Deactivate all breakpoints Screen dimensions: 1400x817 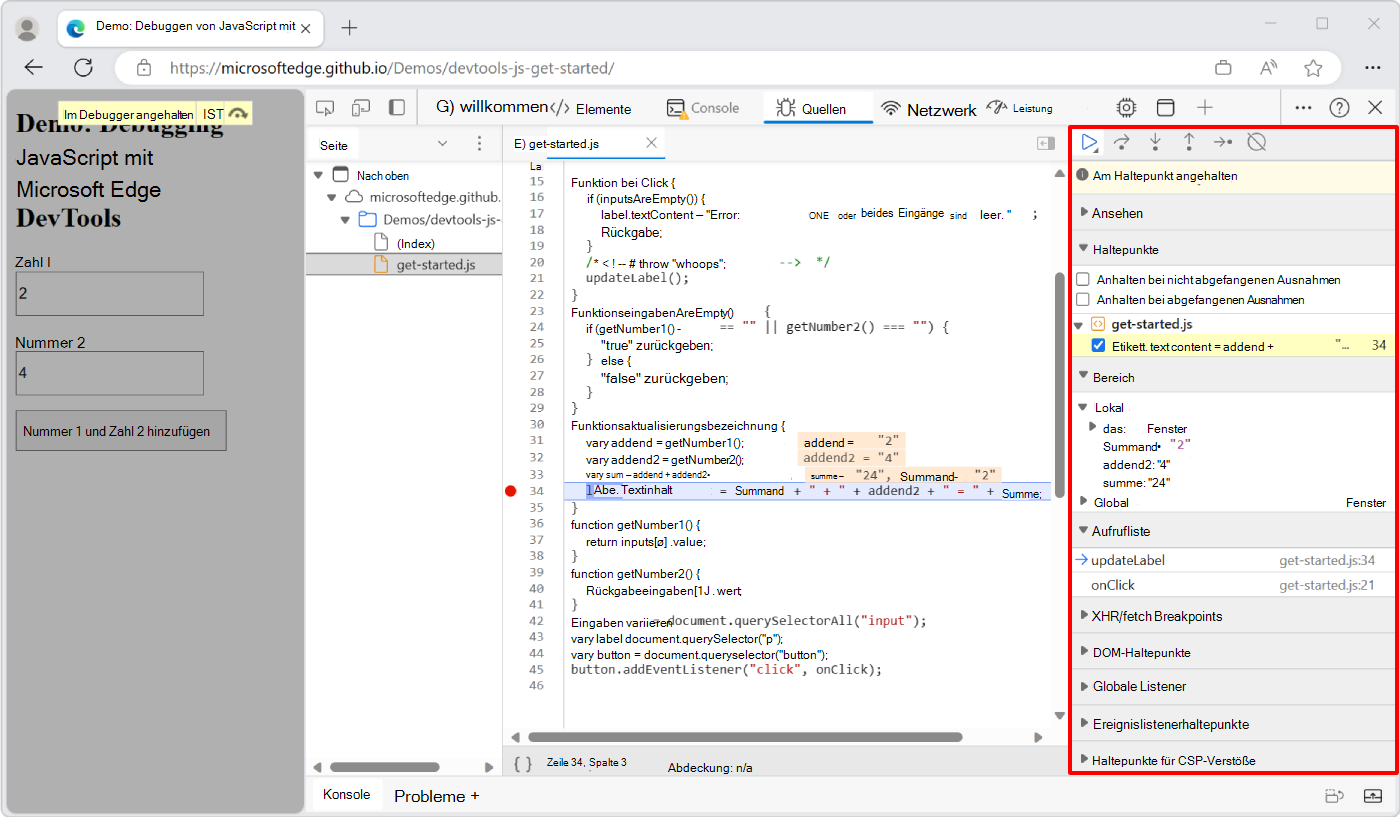coord(1256,142)
